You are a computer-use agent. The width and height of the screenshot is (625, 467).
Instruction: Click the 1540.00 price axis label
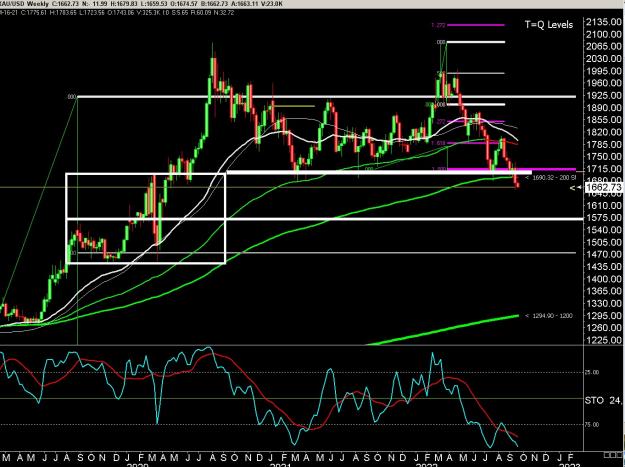(x=604, y=230)
